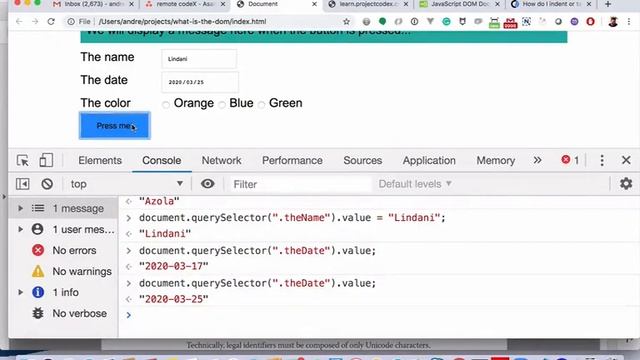Switch to the Memory tab
640x360 pixels.
click(496, 160)
